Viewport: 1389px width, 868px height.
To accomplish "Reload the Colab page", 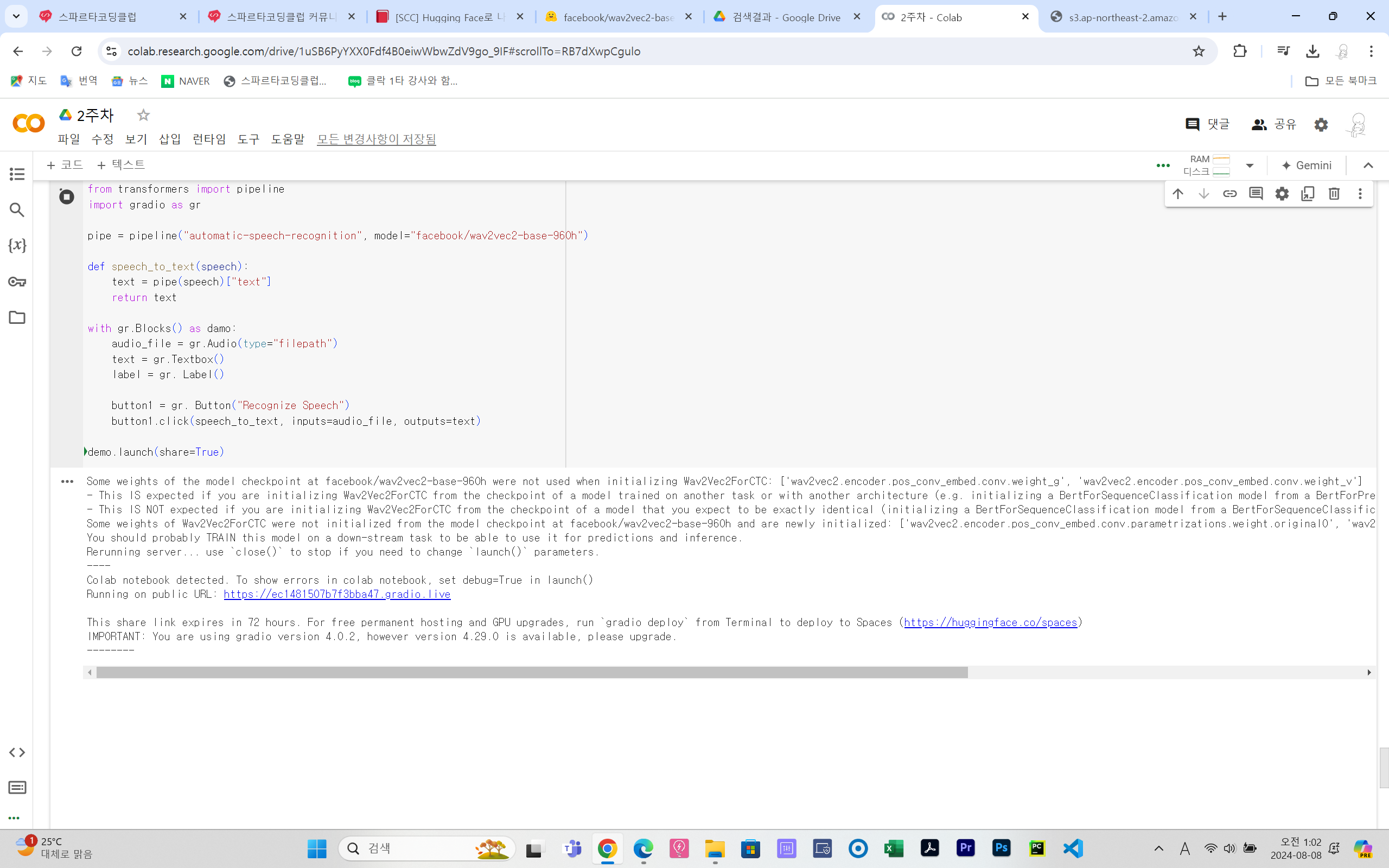I will click(77, 51).
